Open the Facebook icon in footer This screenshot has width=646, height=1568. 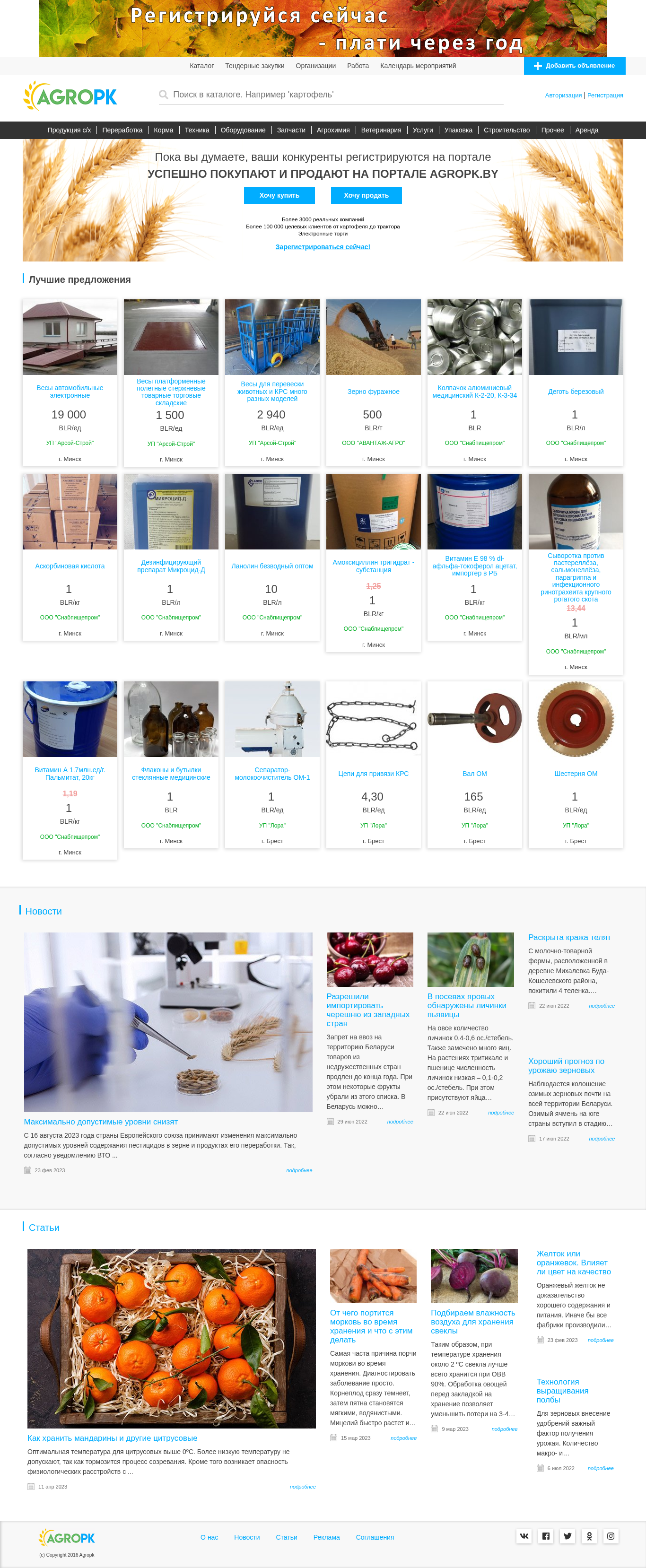coord(546,1536)
